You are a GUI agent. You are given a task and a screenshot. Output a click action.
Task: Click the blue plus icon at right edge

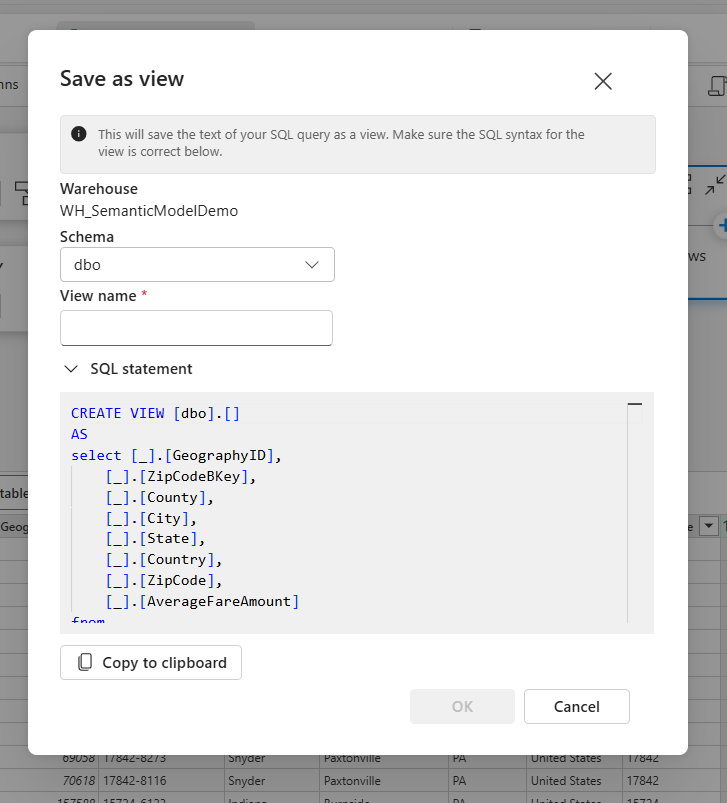[x=720, y=225]
